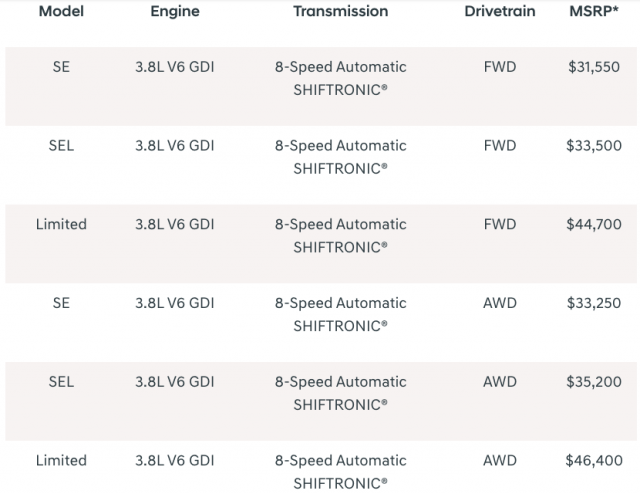Select the $33,500 MSRP value
The height and width of the screenshot is (494, 640).
[x=594, y=146]
